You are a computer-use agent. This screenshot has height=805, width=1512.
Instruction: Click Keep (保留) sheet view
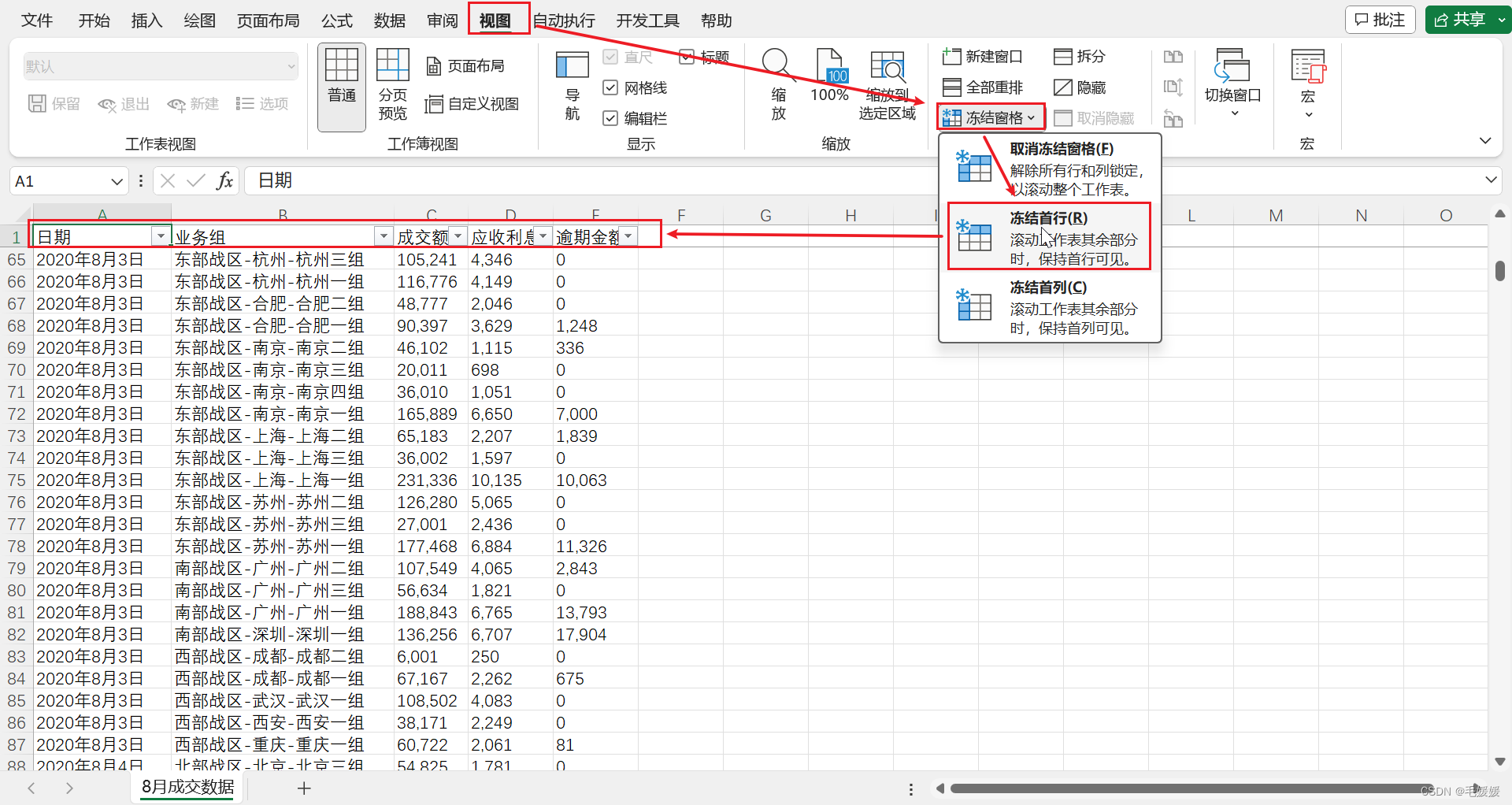point(54,104)
